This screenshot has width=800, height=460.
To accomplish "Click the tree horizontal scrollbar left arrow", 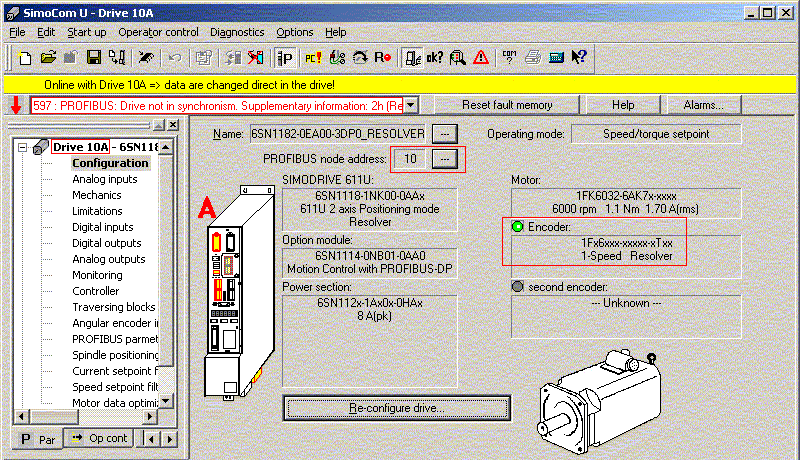I will [x=21, y=417].
